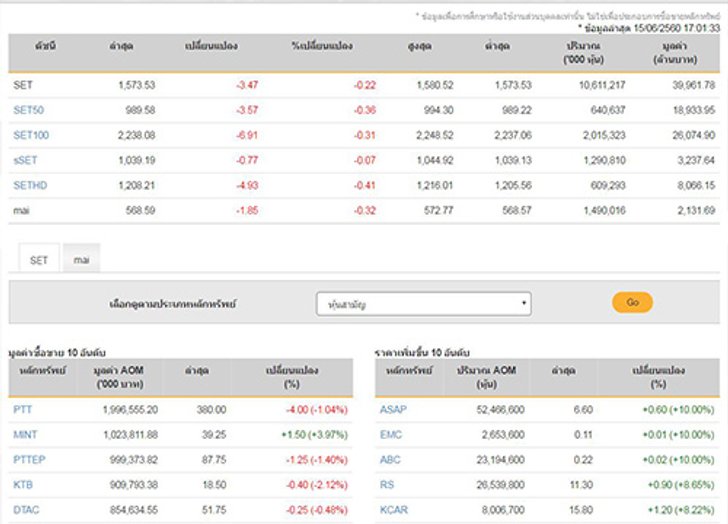
Task: Select SET50 last value 989.58
Action: pyautogui.click(x=140, y=110)
